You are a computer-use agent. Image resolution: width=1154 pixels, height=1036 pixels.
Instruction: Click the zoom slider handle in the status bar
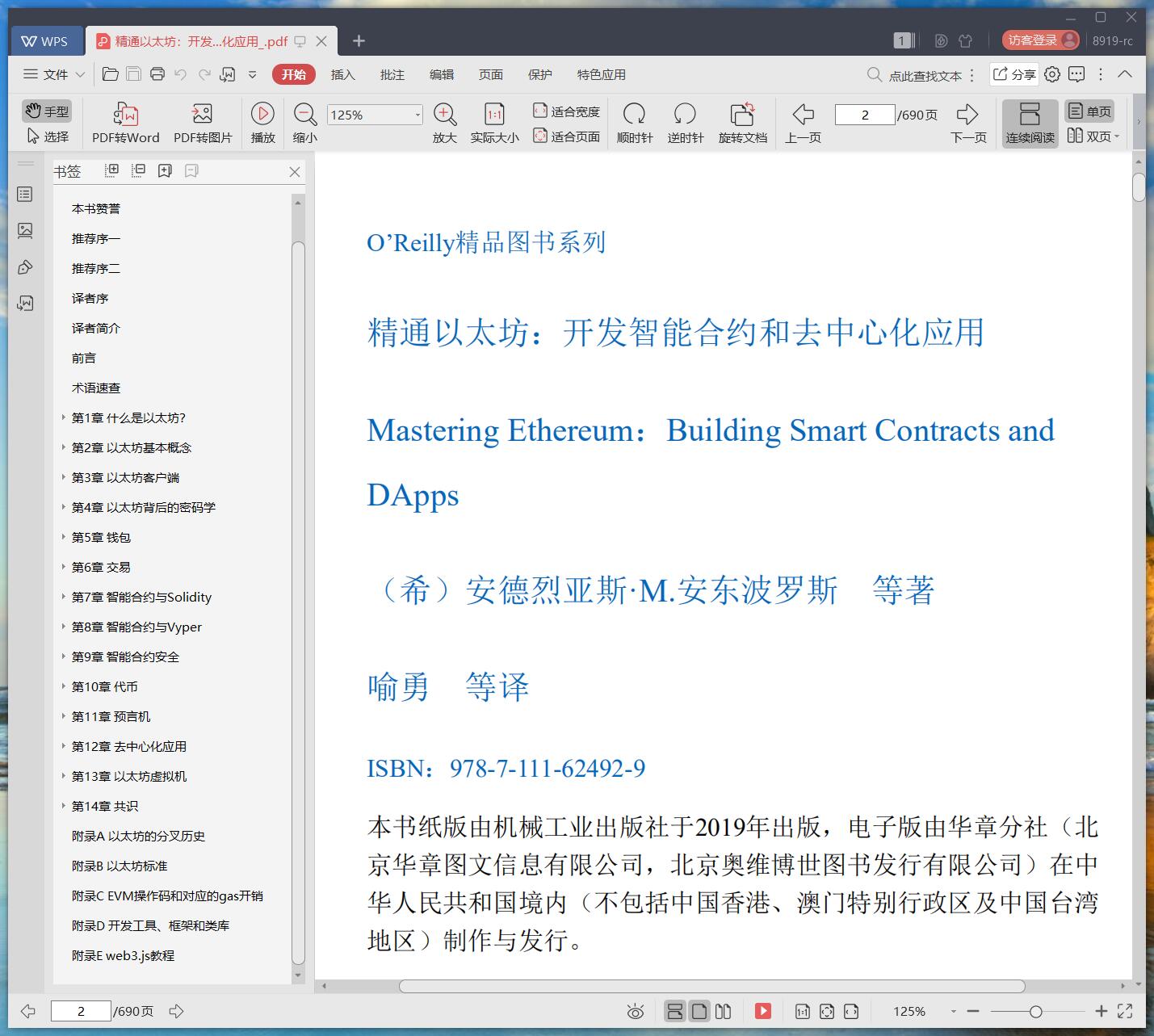click(1035, 1011)
